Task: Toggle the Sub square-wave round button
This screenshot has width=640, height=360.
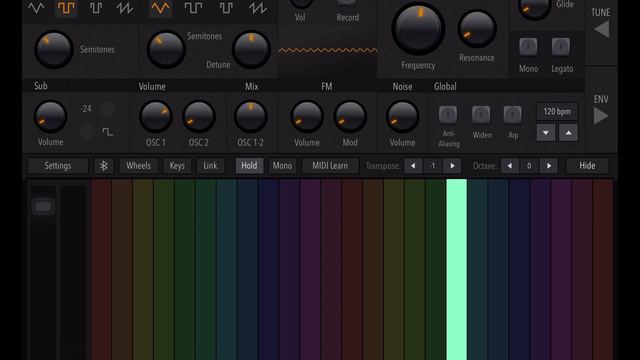Action: click(87, 132)
